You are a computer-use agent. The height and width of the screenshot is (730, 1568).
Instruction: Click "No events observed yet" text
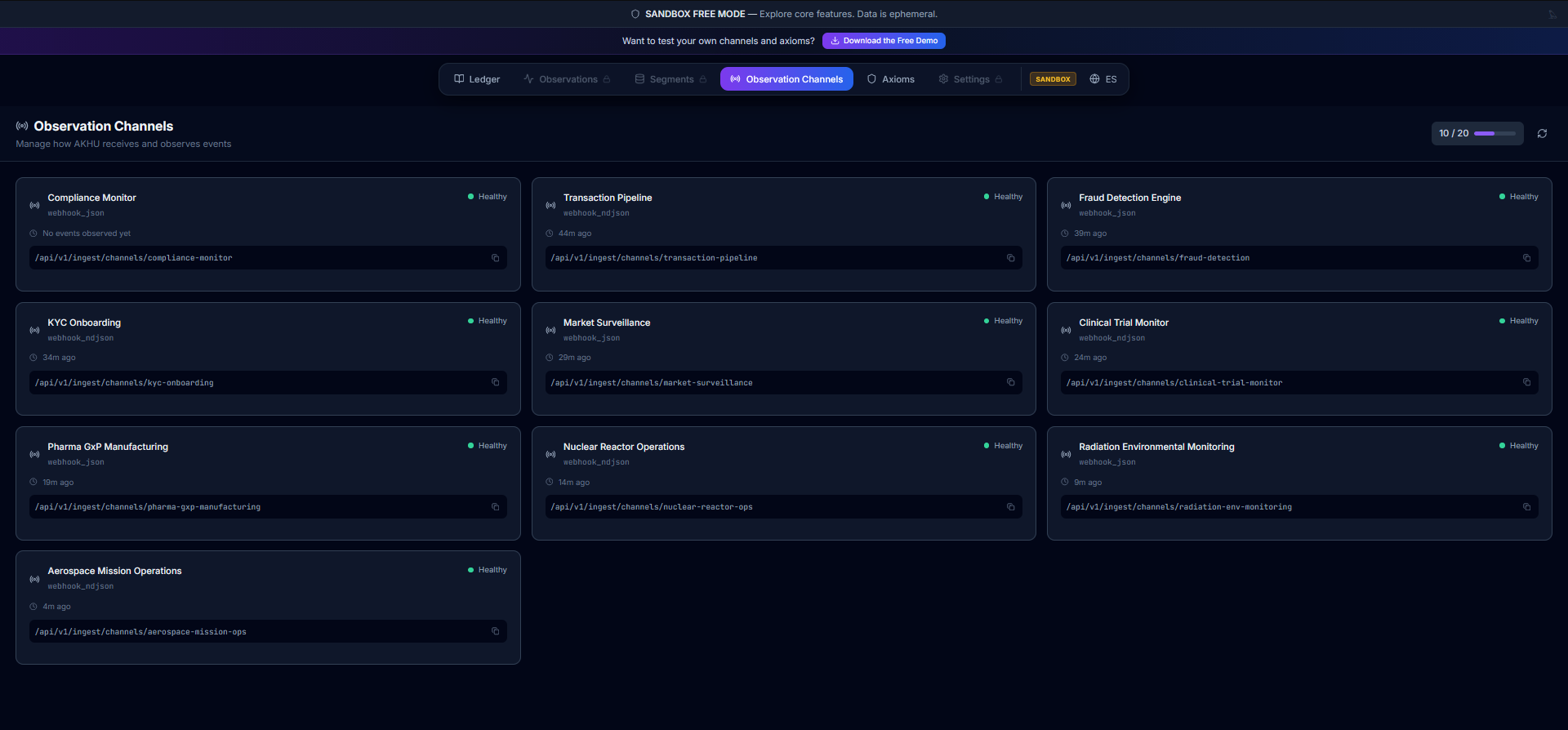click(87, 234)
